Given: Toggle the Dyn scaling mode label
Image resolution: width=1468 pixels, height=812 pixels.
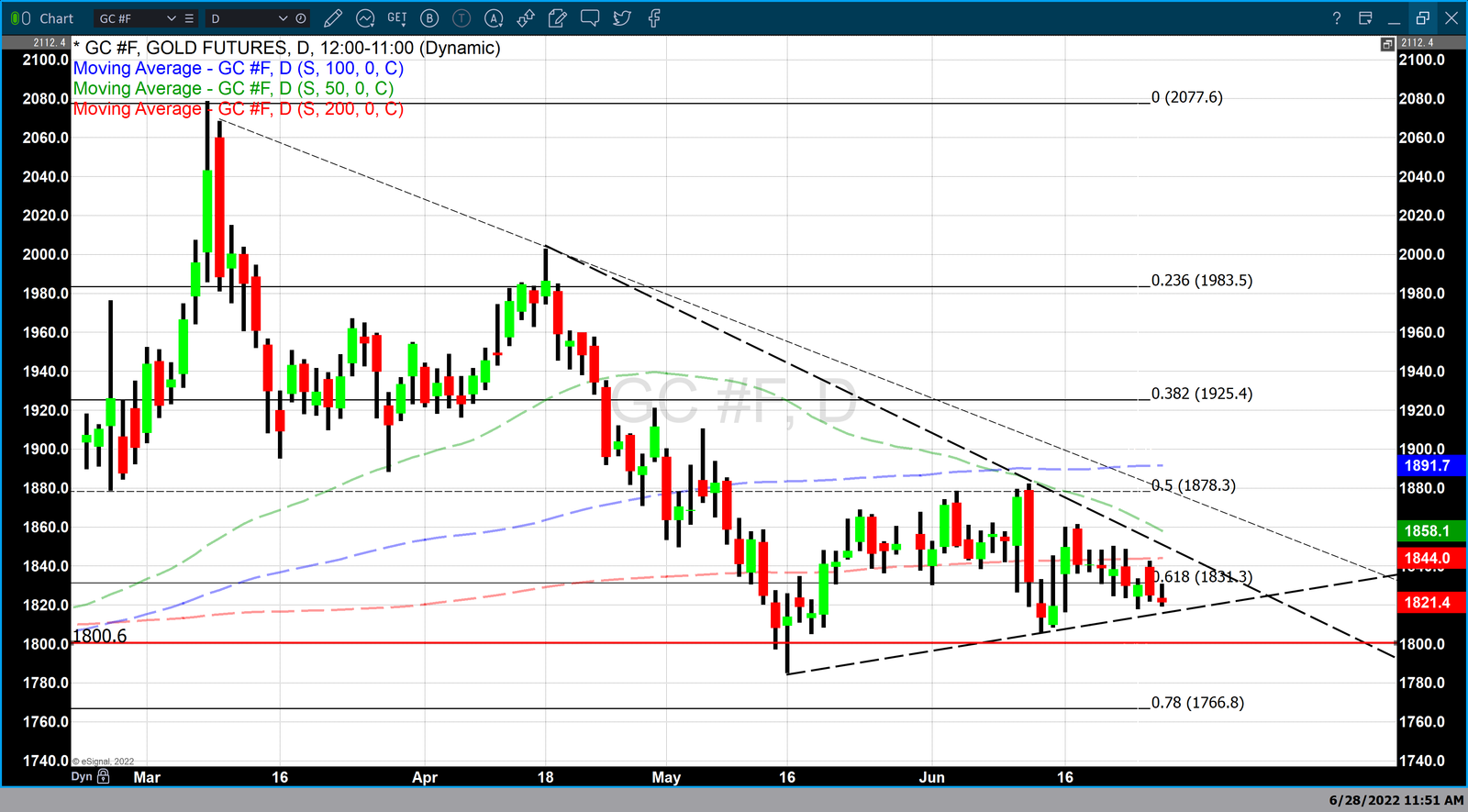Looking at the screenshot, I should coord(82,776).
